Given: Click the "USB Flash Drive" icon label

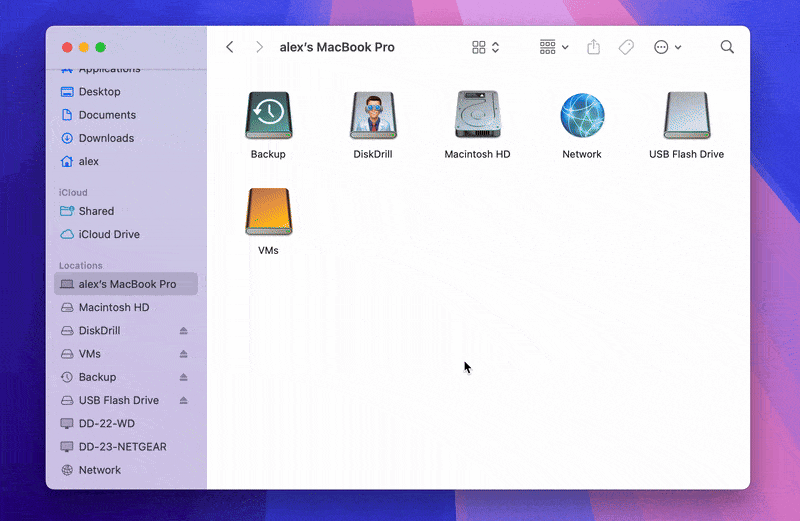Looking at the screenshot, I should pyautogui.click(x=687, y=154).
